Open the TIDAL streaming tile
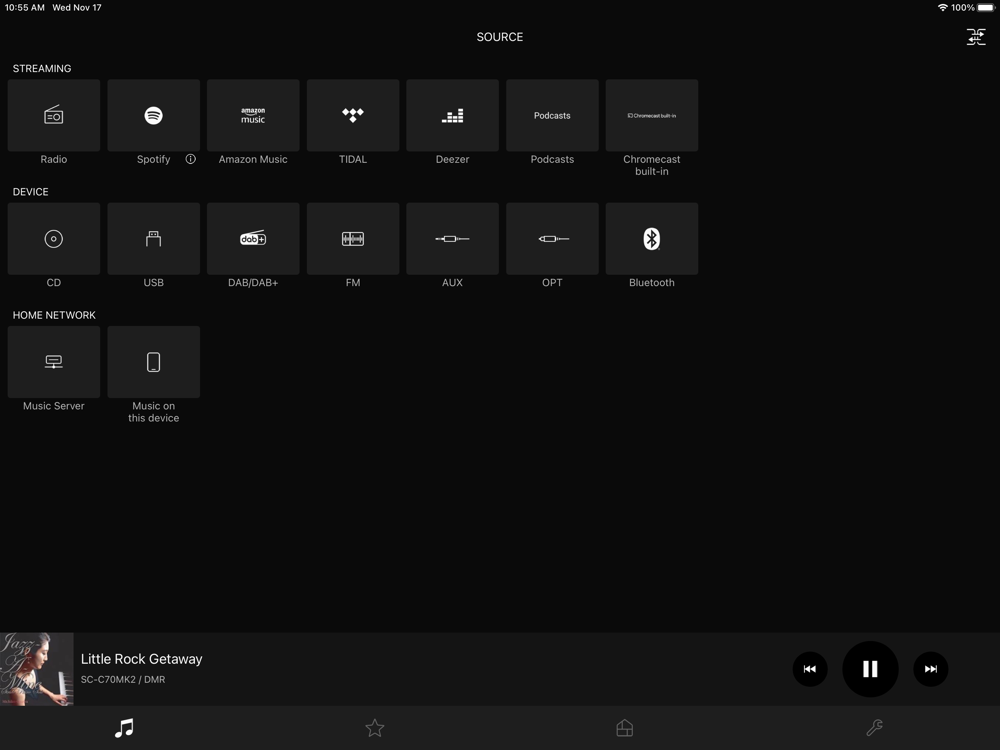1000x750 pixels. (x=353, y=115)
